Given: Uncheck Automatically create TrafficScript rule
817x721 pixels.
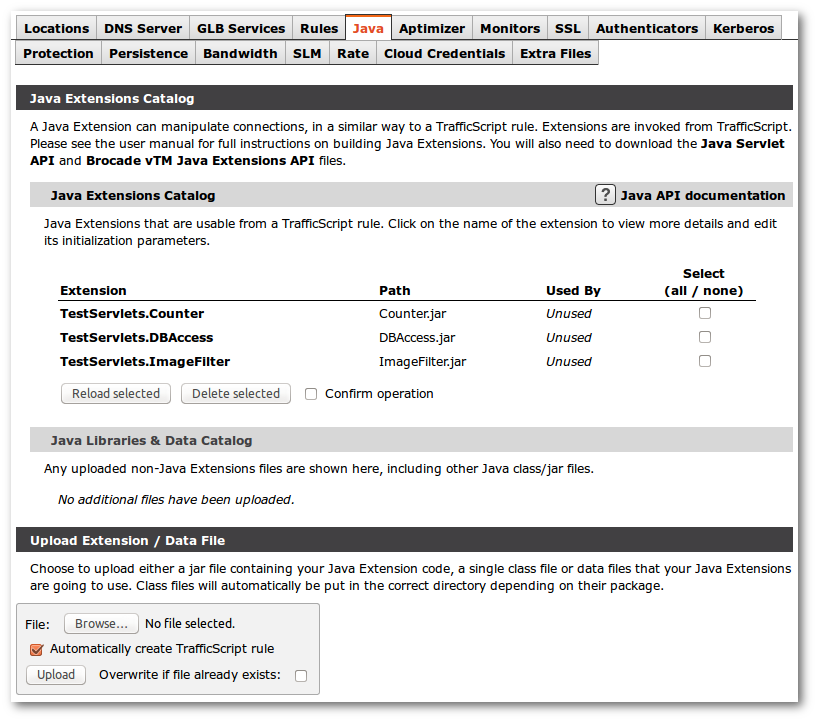Looking at the screenshot, I should pyautogui.click(x=36, y=650).
